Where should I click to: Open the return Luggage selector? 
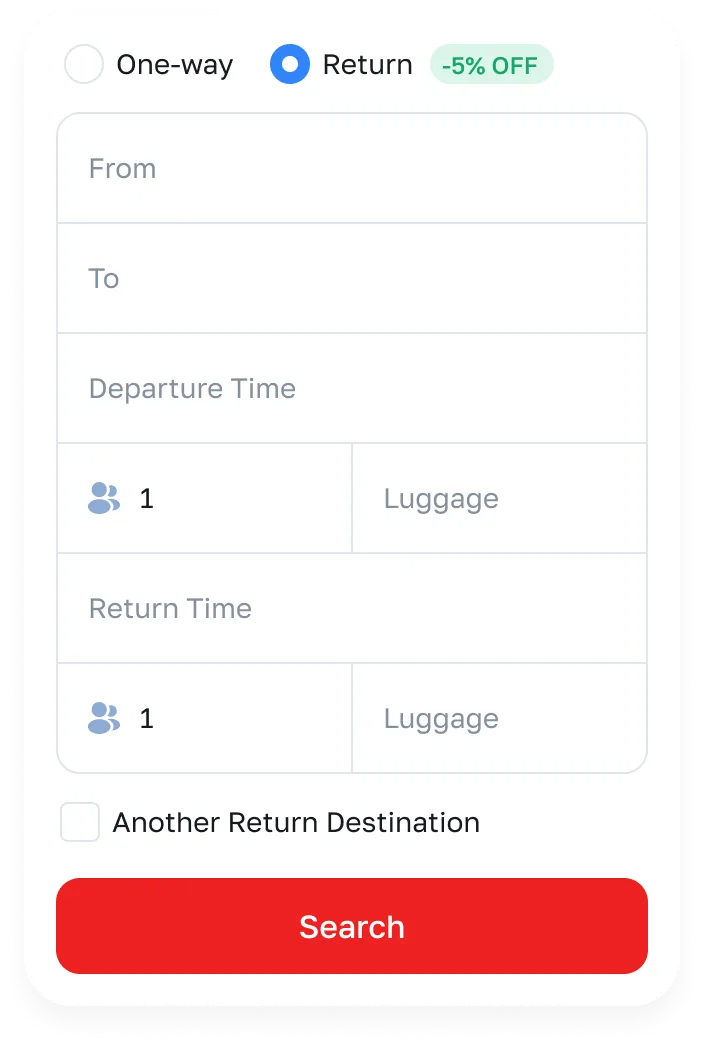click(499, 718)
